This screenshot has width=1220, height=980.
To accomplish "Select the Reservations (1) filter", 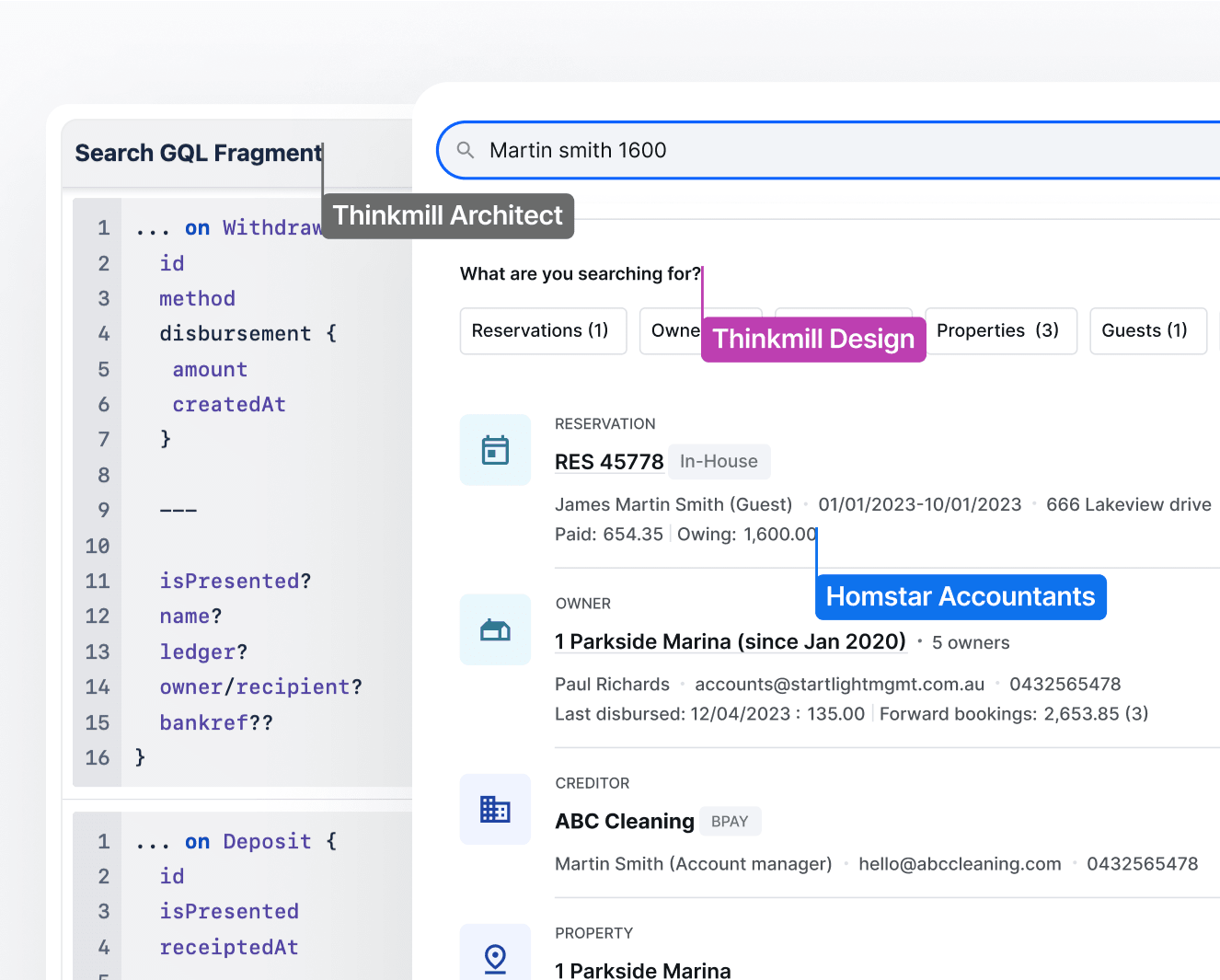I will (x=543, y=330).
